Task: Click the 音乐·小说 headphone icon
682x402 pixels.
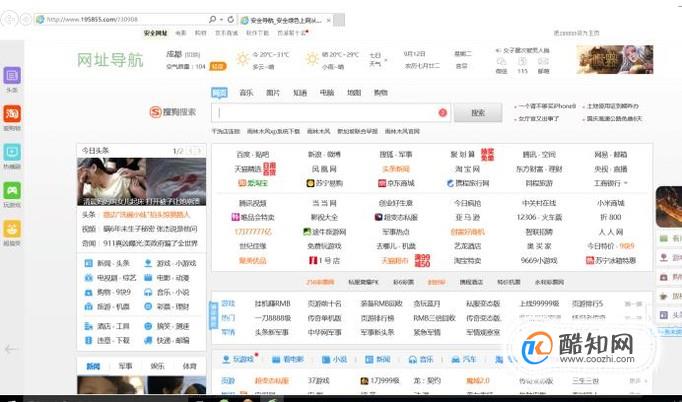Action: click(x=148, y=292)
